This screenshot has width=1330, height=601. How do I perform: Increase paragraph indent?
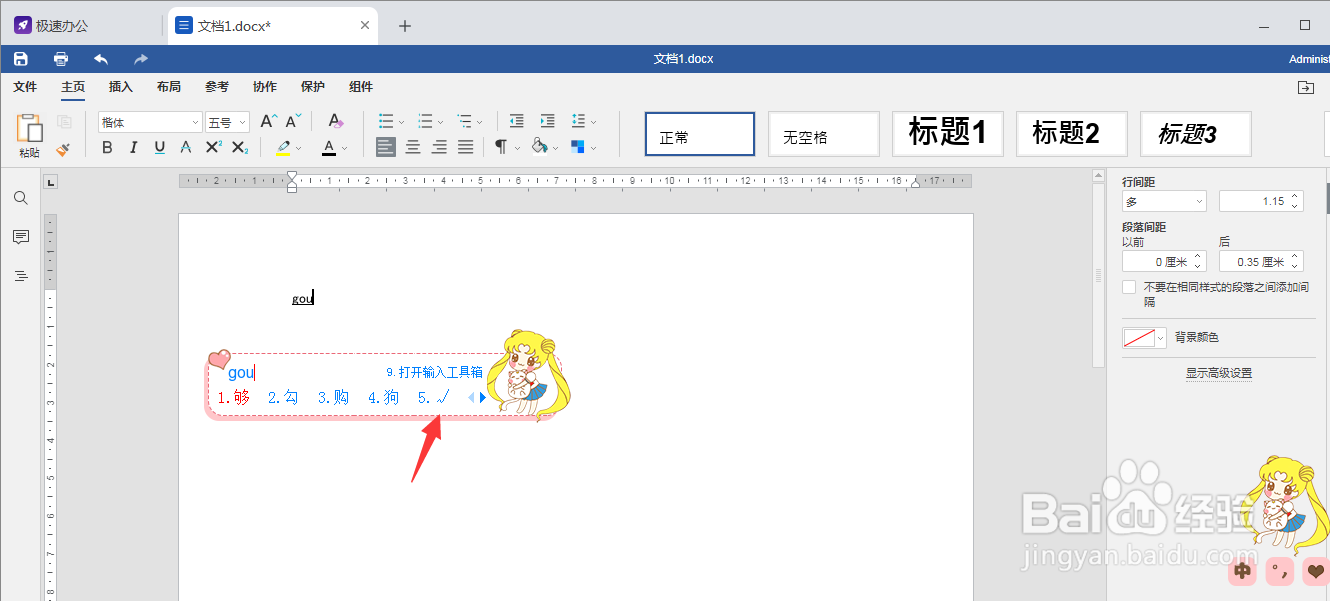[x=547, y=120]
